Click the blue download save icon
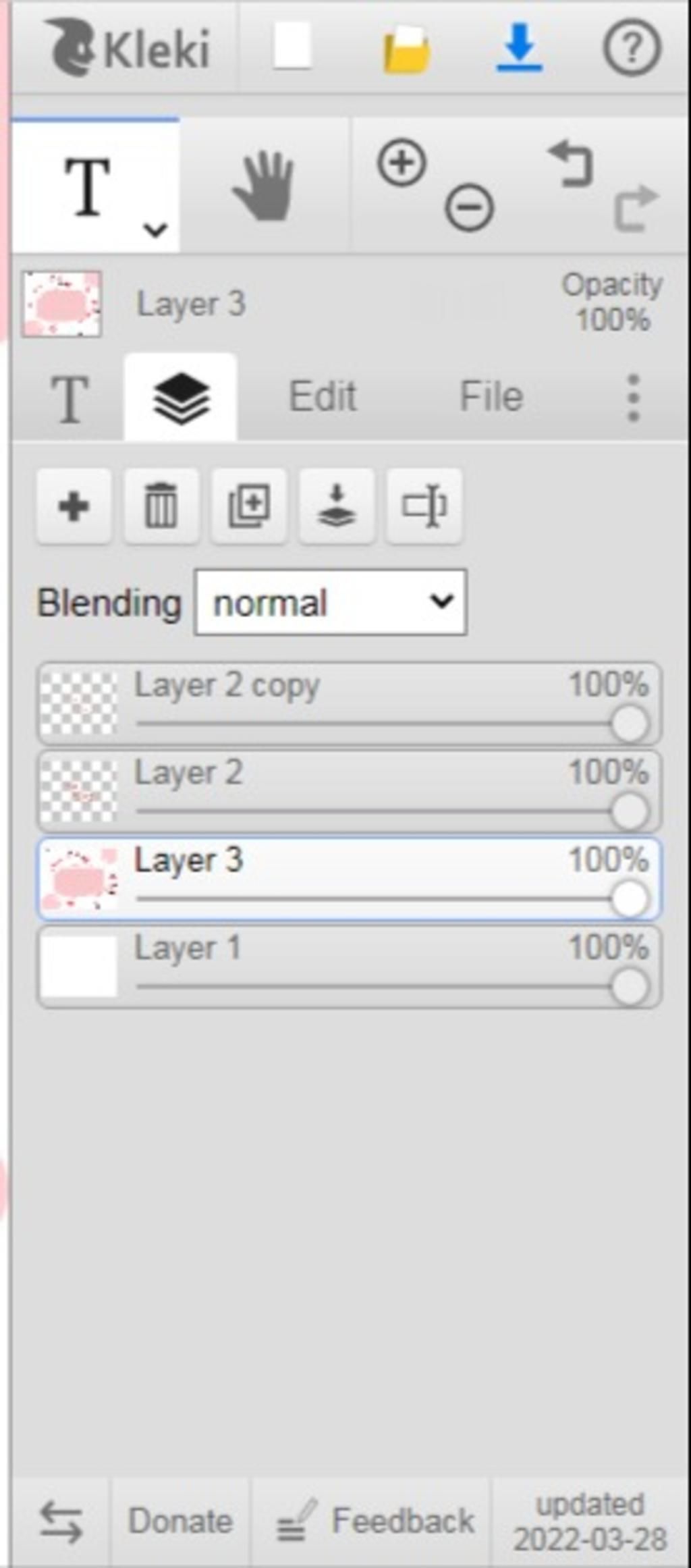This screenshot has height=1568, width=691. 519,47
